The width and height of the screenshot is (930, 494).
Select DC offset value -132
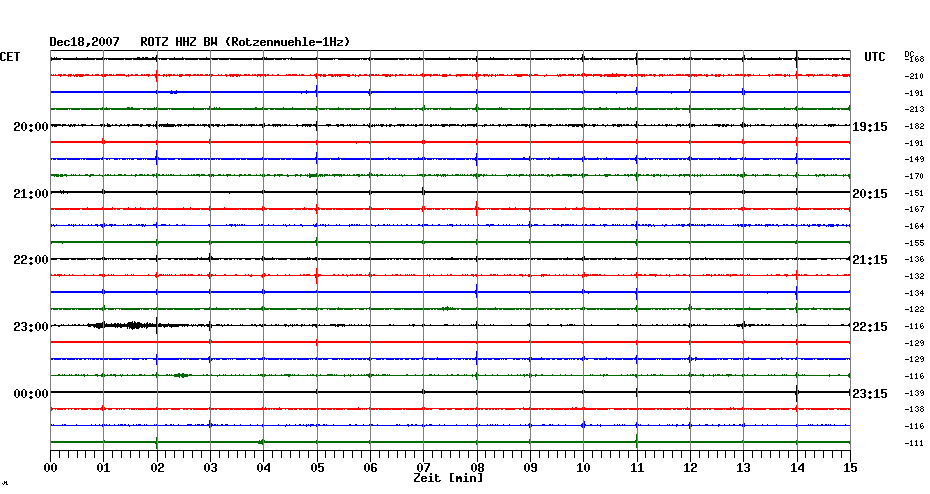(914, 276)
